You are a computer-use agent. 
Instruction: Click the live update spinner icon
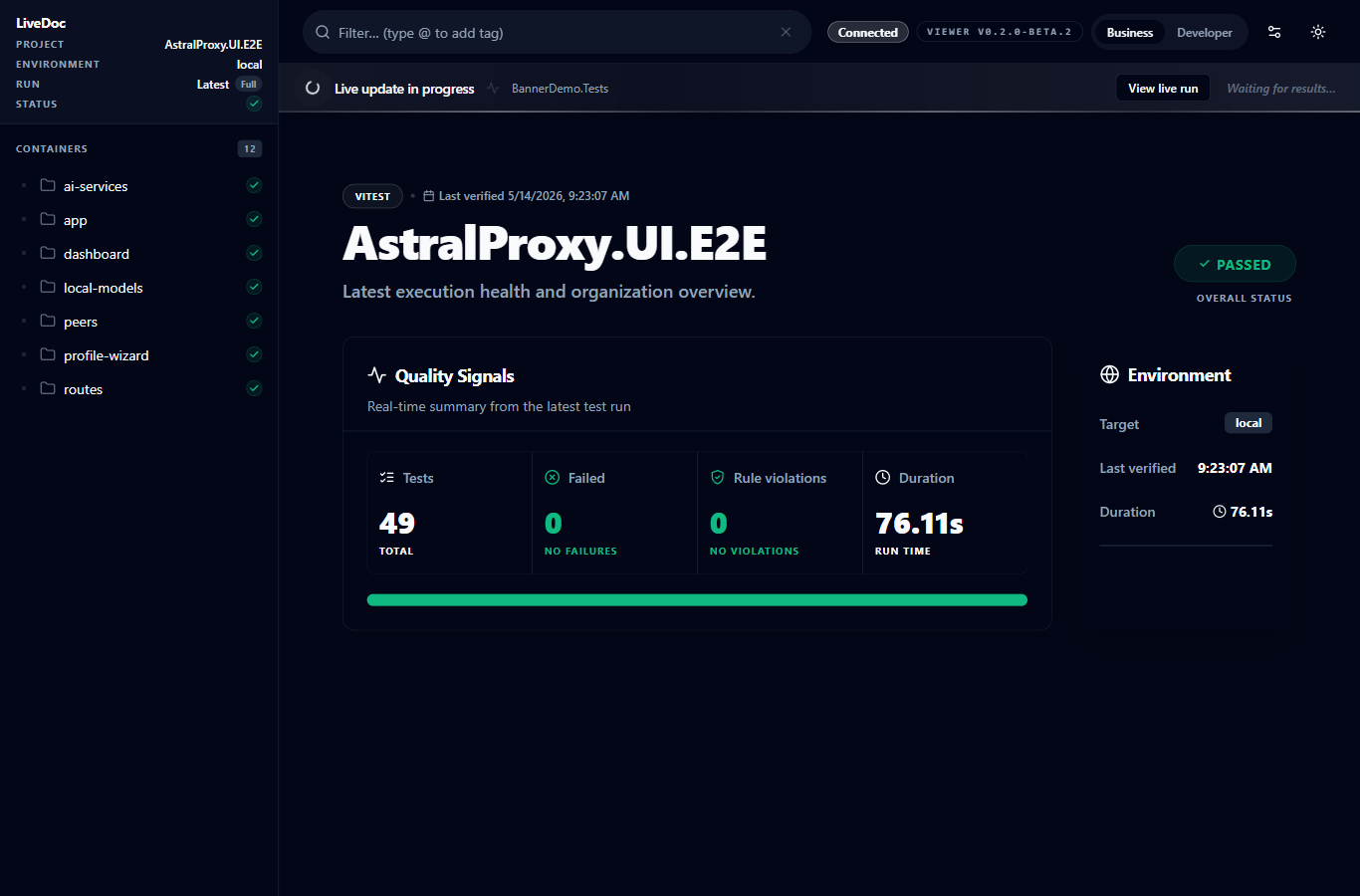pos(313,89)
